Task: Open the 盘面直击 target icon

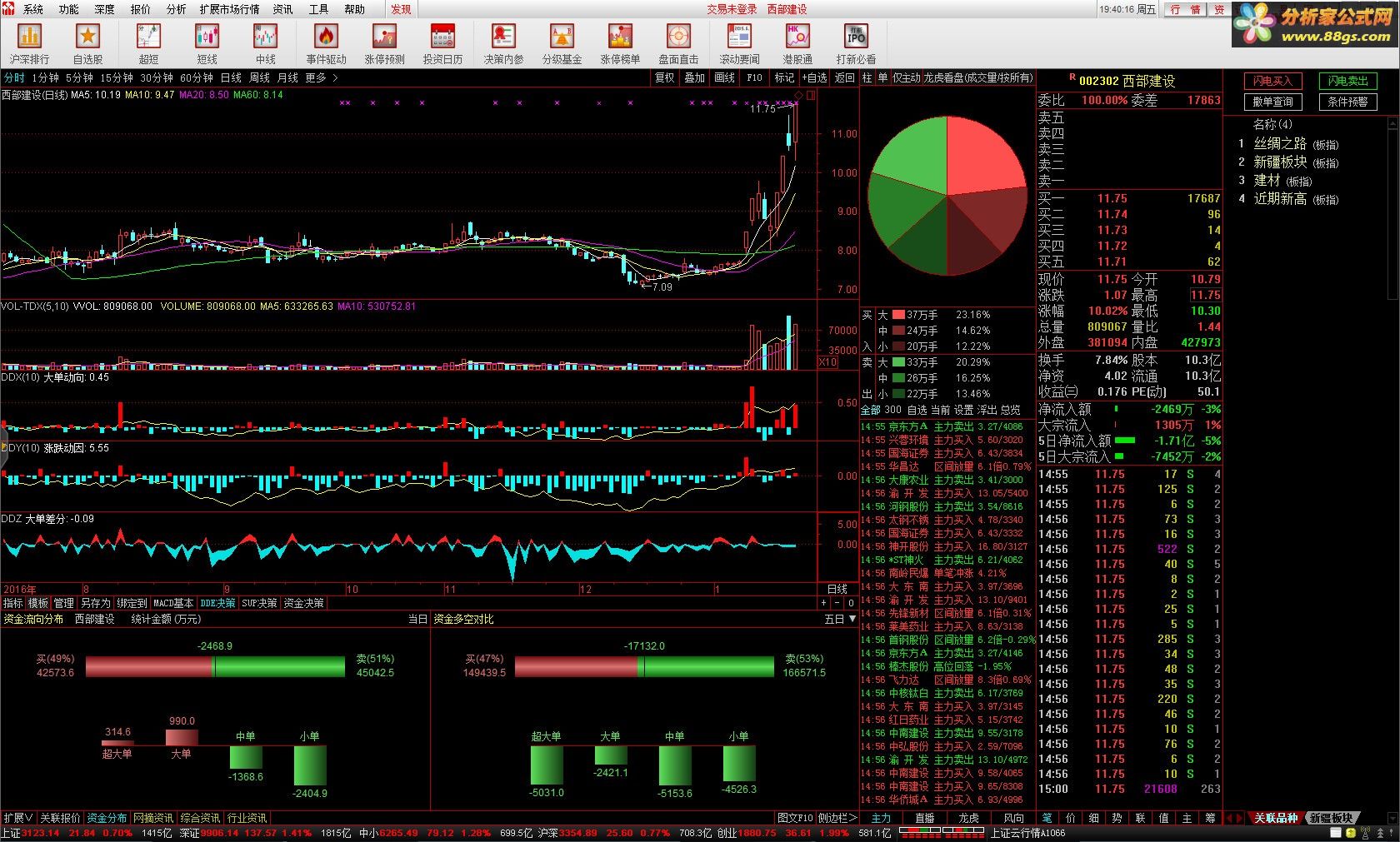Action: click(678, 43)
